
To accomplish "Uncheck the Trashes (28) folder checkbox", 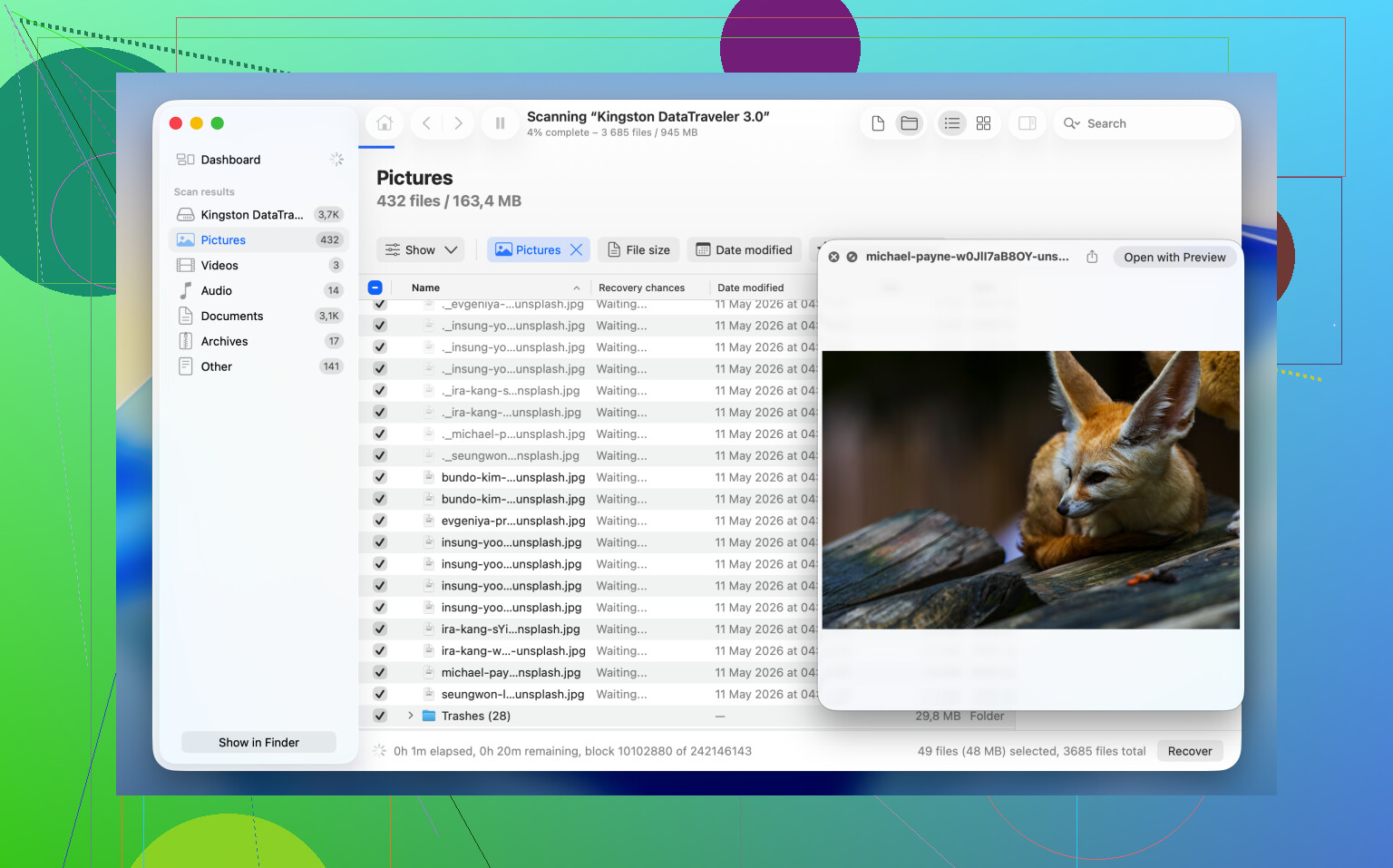I will pyautogui.click(x=380, y=717).
